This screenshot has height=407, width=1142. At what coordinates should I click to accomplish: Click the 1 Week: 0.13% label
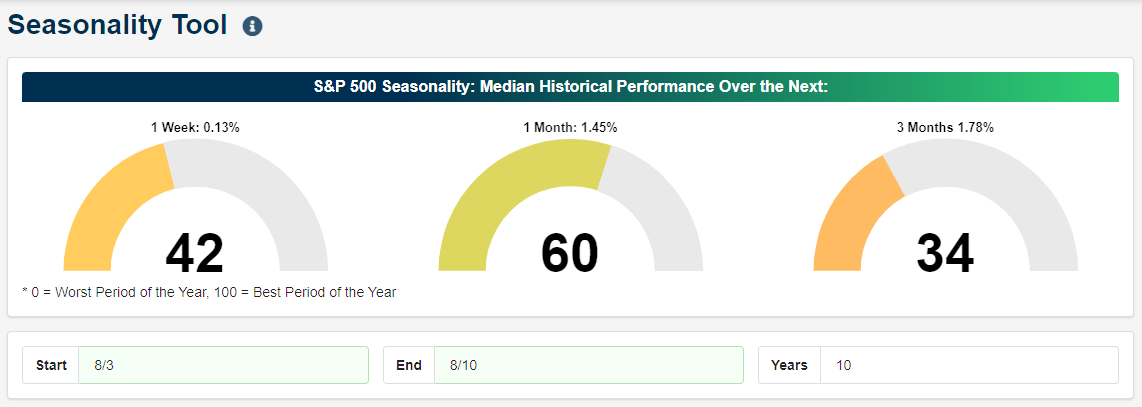coord(195,127)
